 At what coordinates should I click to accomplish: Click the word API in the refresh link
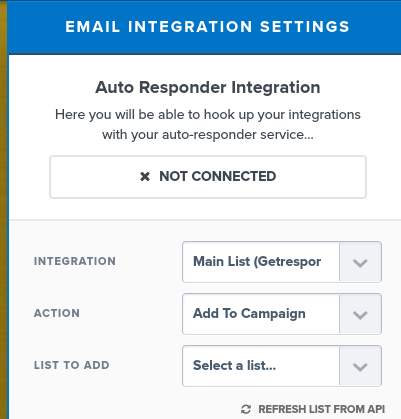[376, 409]
